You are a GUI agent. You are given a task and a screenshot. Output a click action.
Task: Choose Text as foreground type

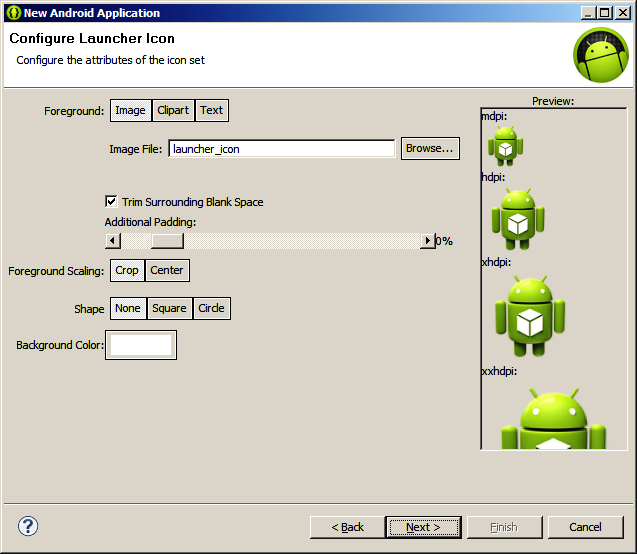[212, 110]
